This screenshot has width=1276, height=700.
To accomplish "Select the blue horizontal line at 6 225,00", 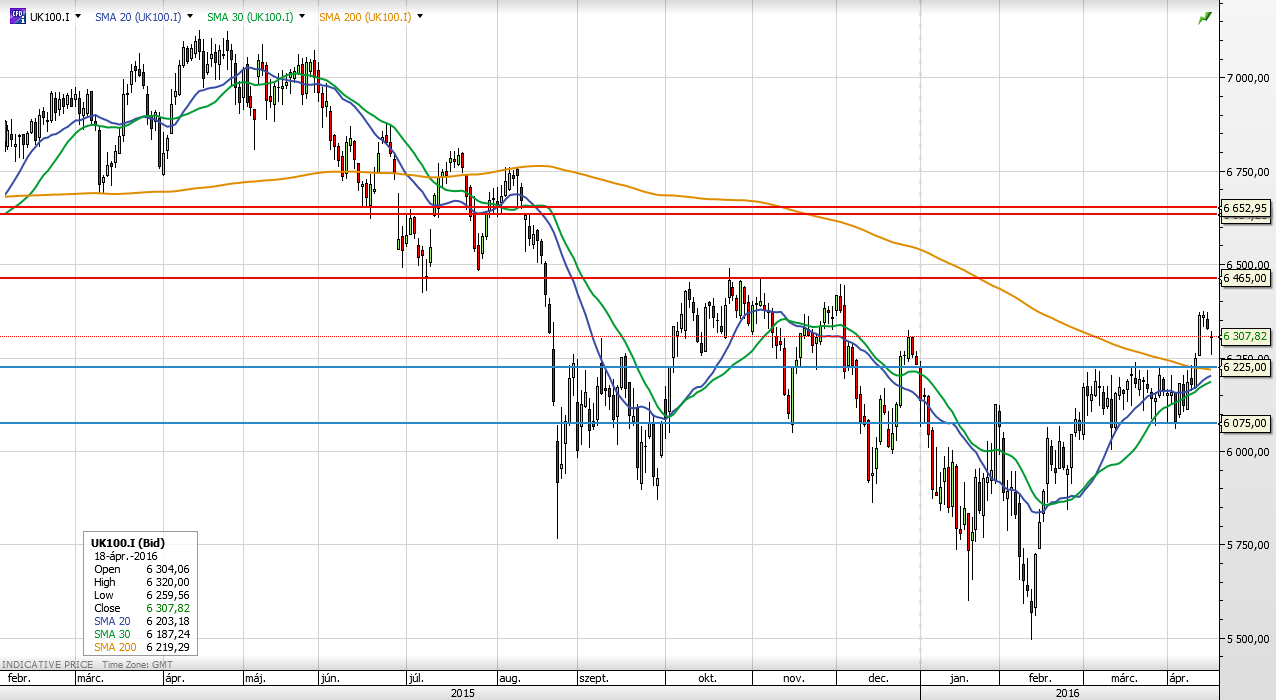I will click(610, 367).
